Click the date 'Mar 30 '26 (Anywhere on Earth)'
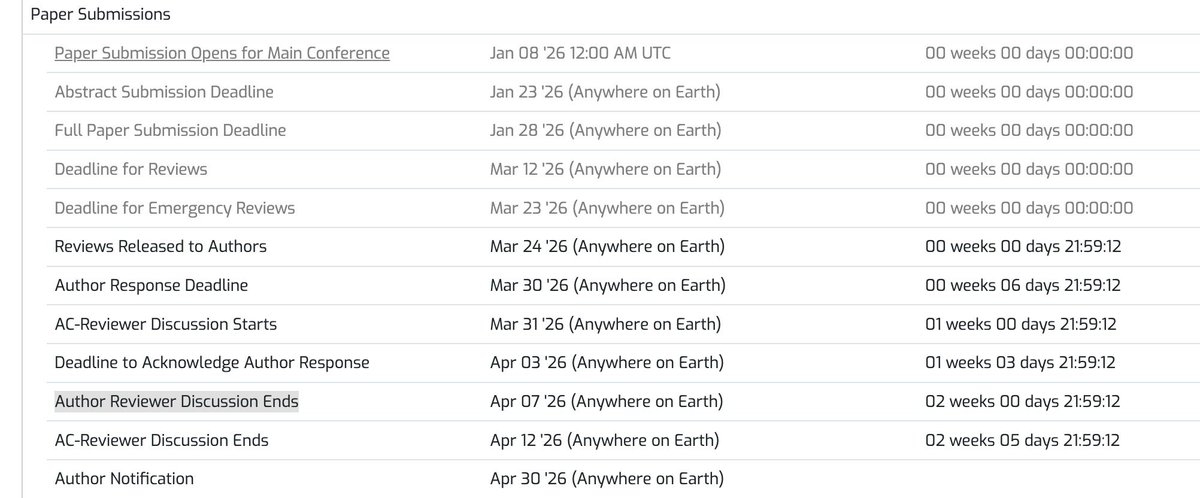The width and height of the screenshot is (1200, 498). point(608,285)
